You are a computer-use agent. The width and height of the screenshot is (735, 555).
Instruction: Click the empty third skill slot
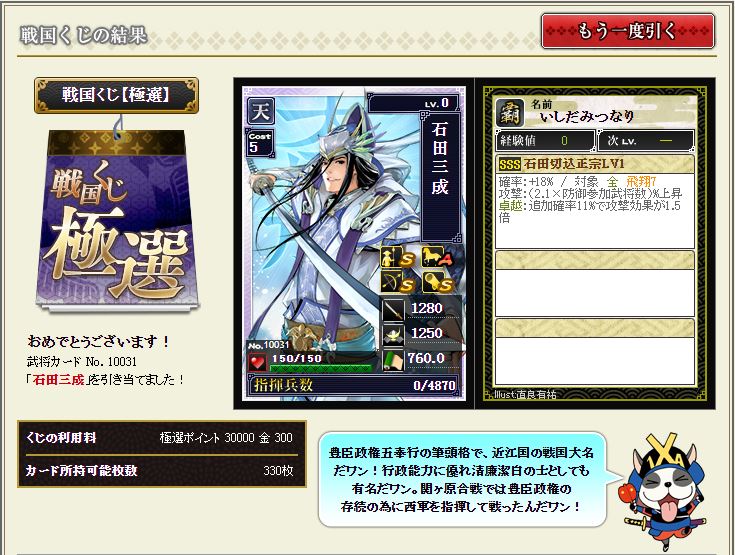[x=594, y=352]
